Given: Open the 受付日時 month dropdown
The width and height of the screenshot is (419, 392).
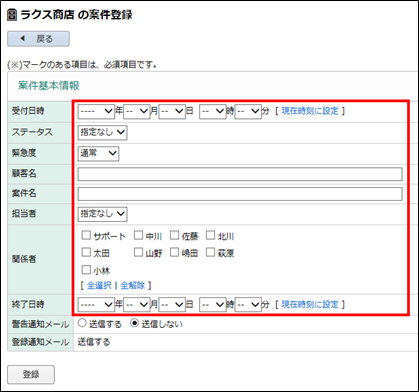Looking at the screenshot, I should 137,111.
